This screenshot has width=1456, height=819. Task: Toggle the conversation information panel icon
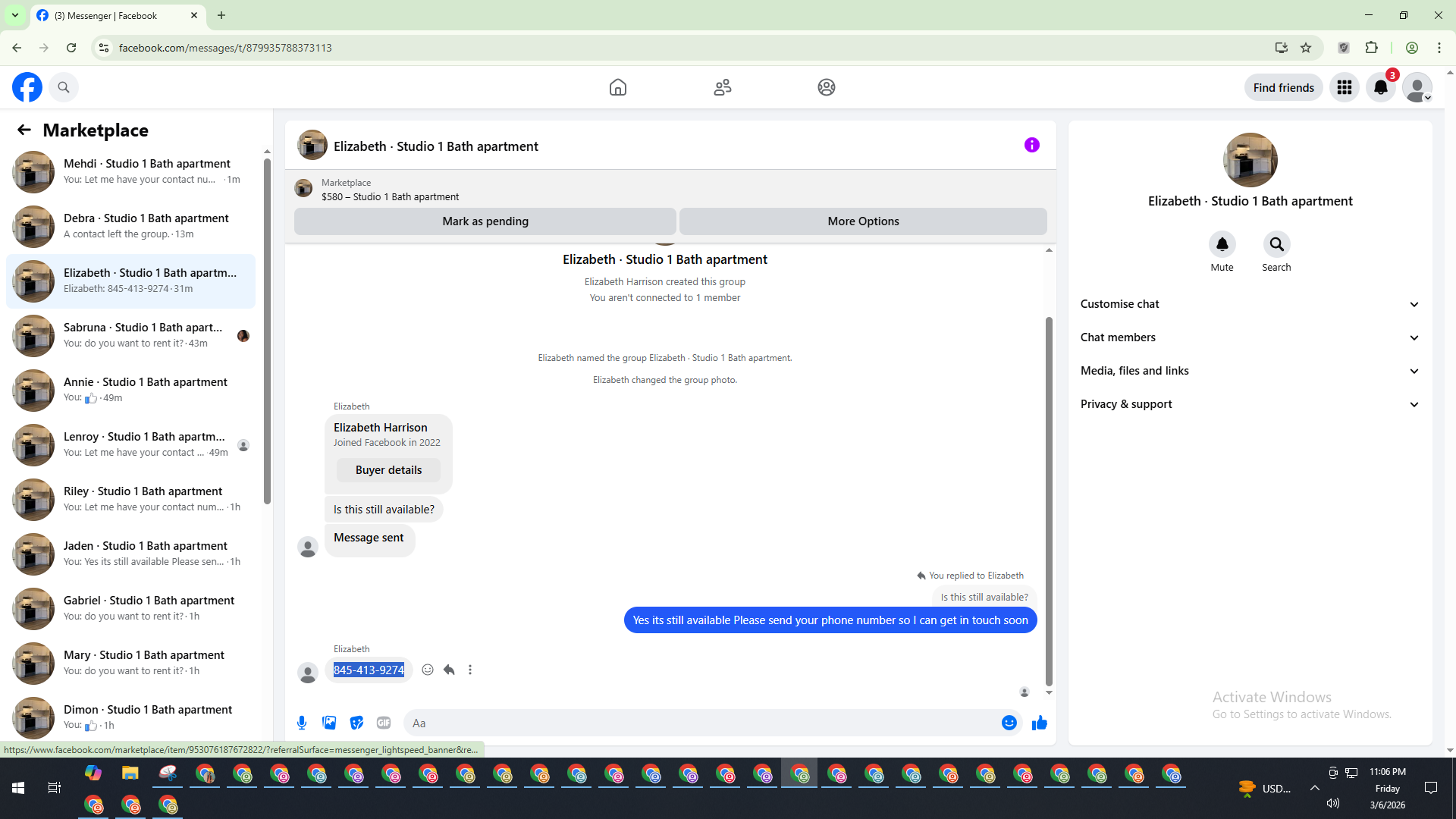coord(1031,145)
